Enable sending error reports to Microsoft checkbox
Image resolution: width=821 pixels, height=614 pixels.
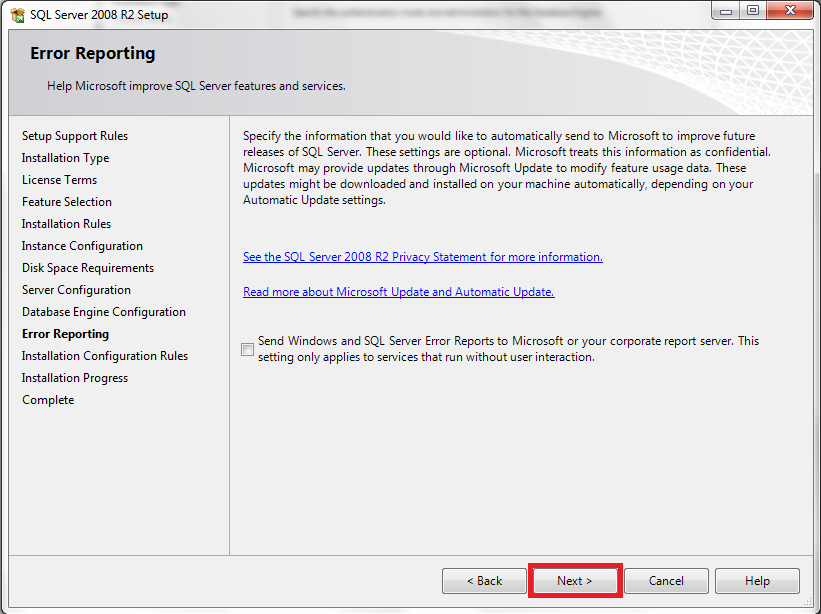tap(248, 349)
